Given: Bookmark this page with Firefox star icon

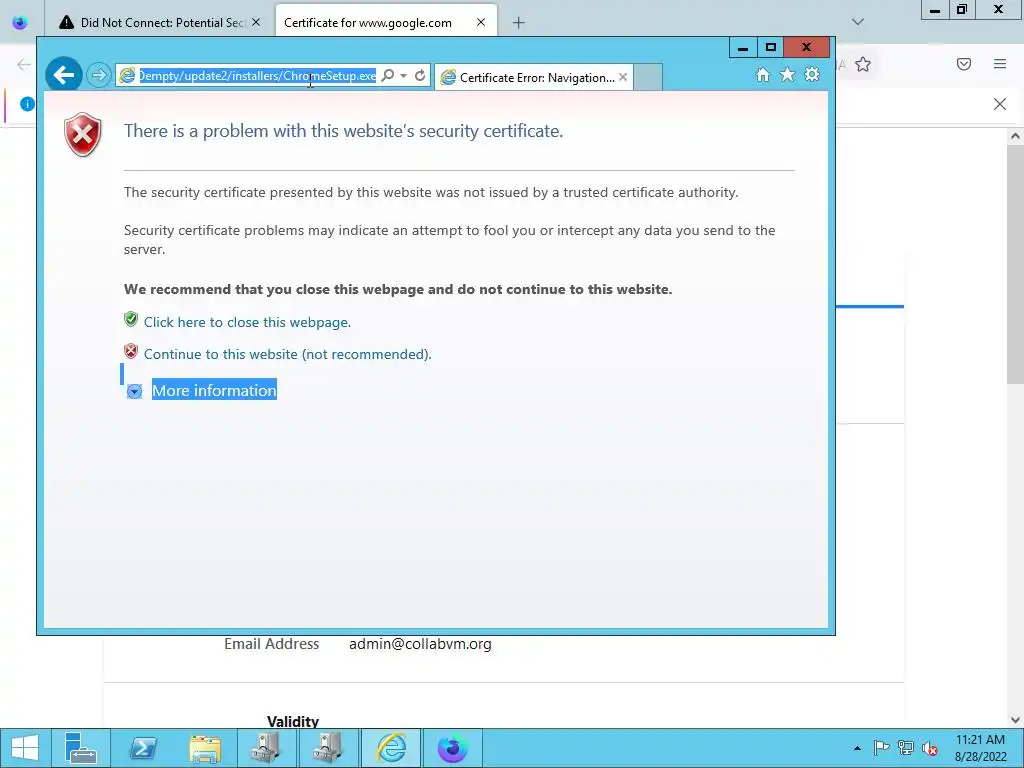Looking at the screenshot, I should click(863, 64).
